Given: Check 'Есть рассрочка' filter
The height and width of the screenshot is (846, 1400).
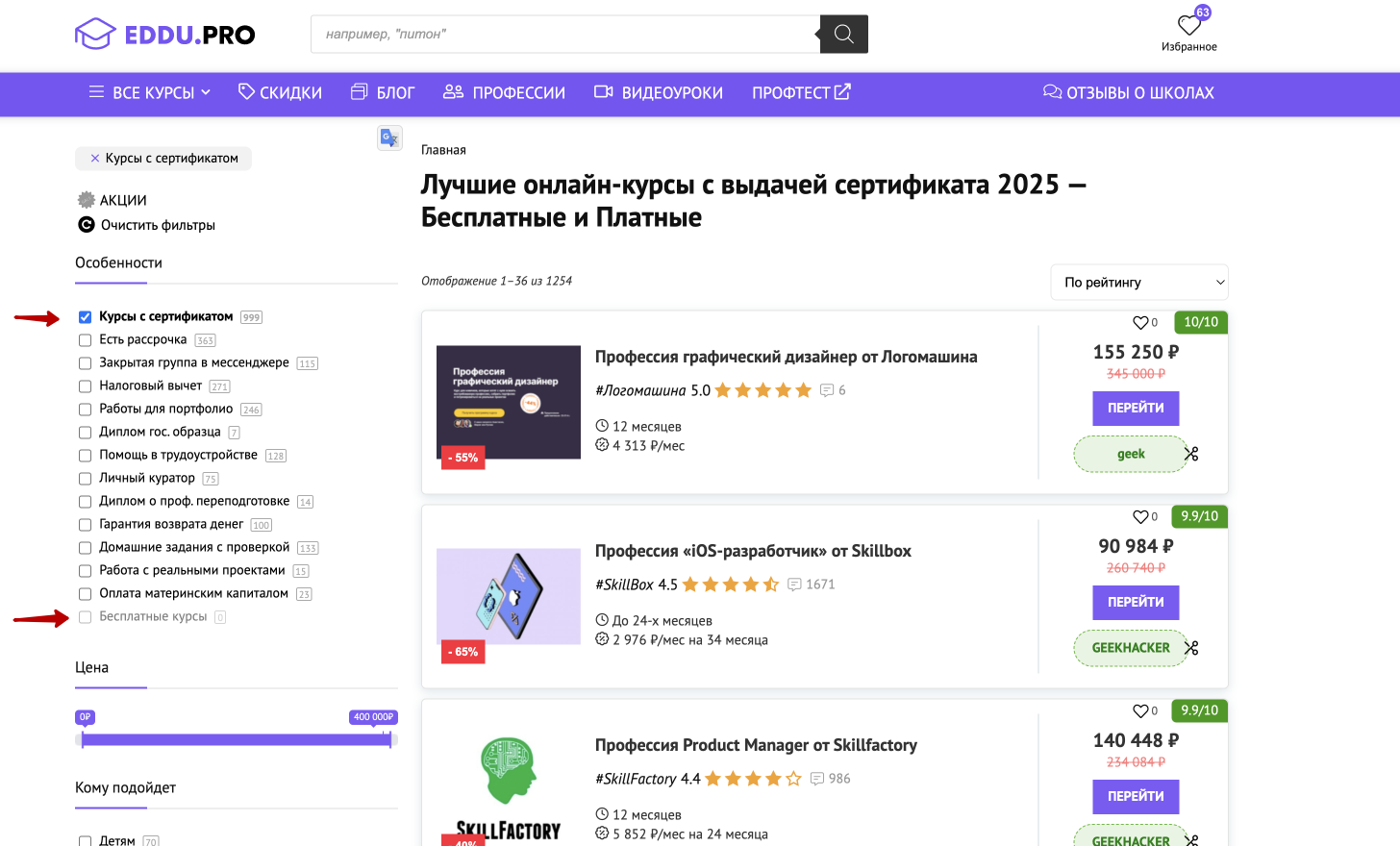Looking at the screenshot, I should pos(85,340).
